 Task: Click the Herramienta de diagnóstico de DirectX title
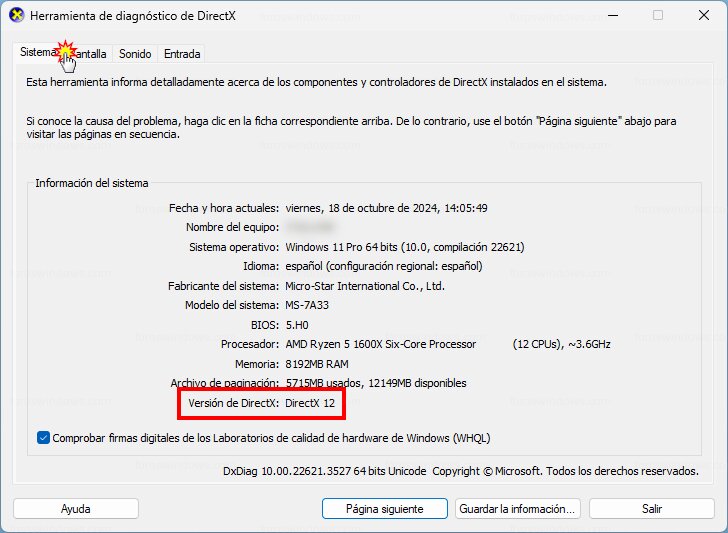[x=133, y=15]
